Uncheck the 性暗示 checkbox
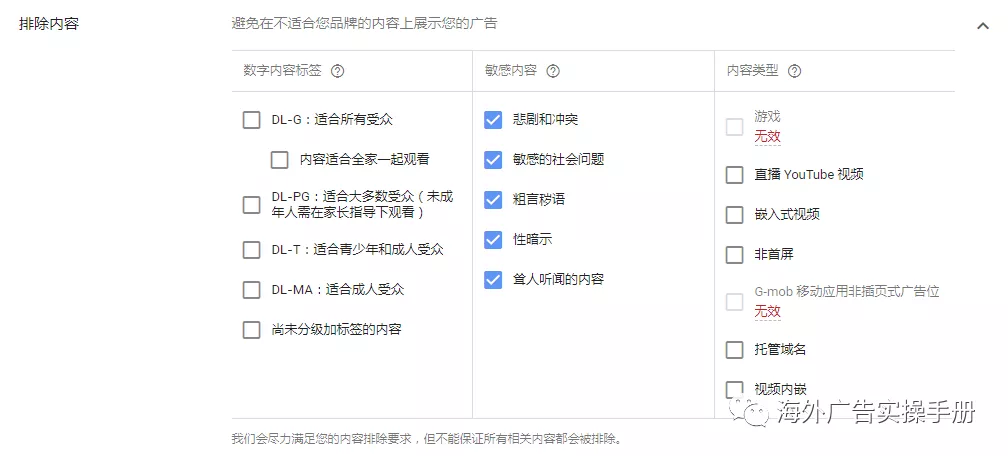The width and height of the screenshot is (1008, 456). 493,239
